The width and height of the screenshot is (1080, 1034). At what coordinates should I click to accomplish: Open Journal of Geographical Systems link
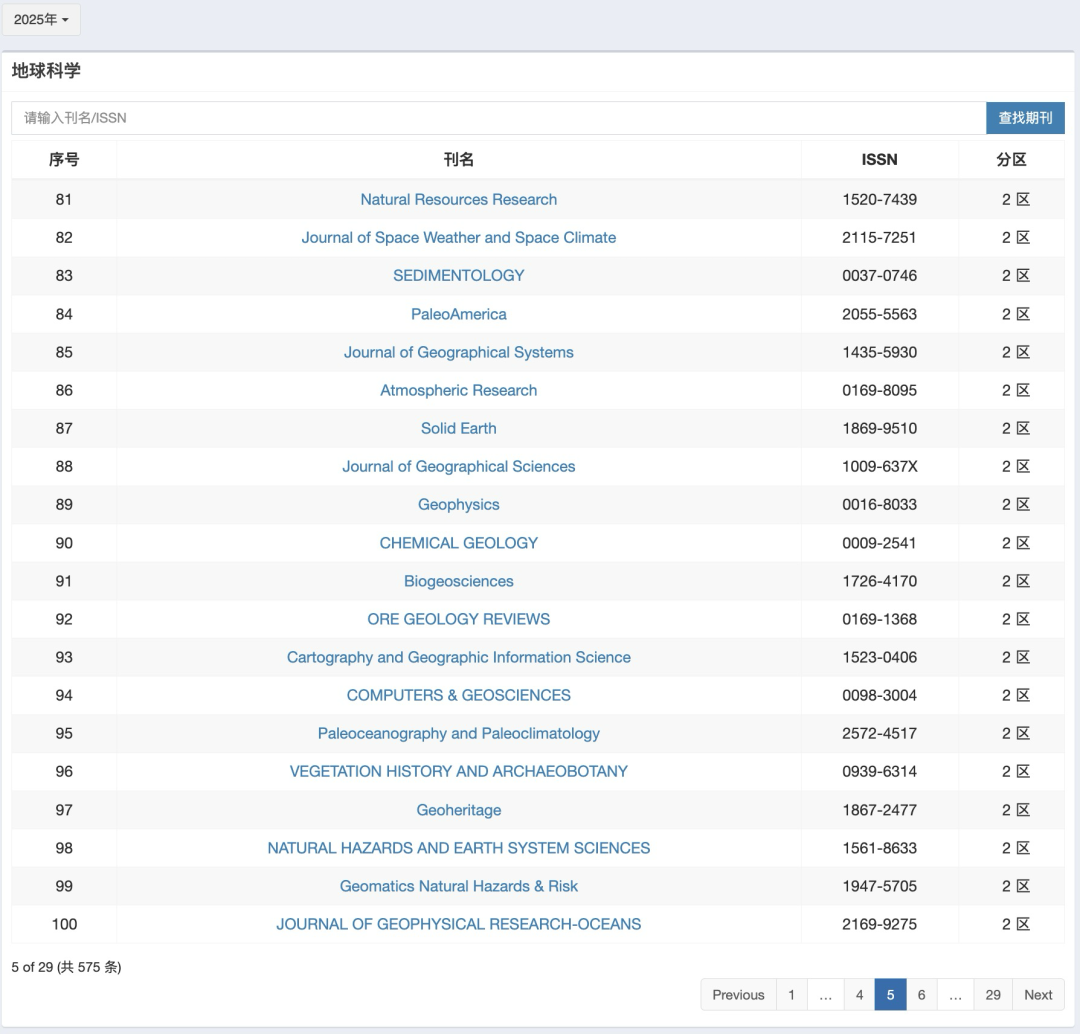click(459, 352)
